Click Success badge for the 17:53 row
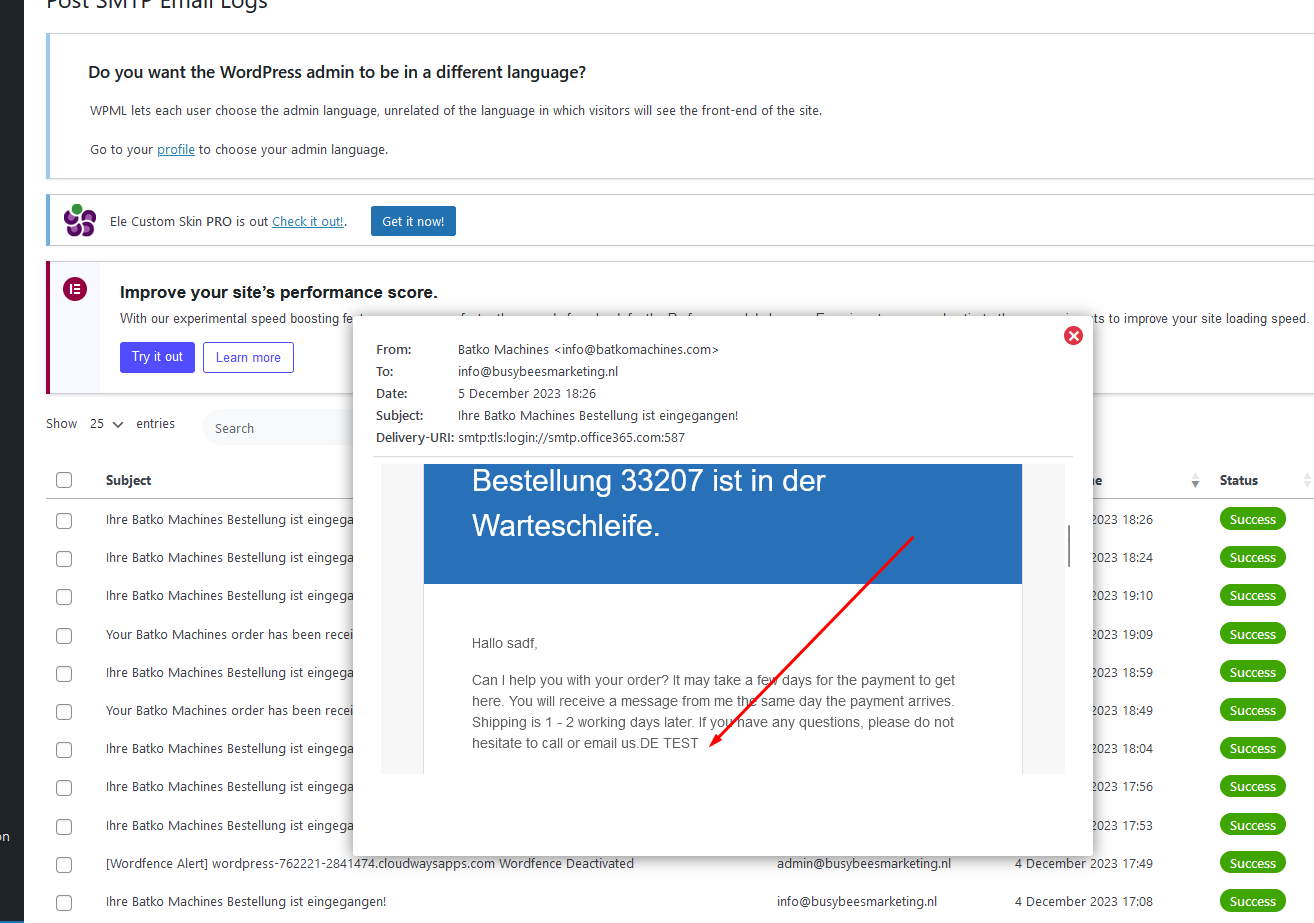This screenshot has width=1314, height=923. tap(1252, 825)
